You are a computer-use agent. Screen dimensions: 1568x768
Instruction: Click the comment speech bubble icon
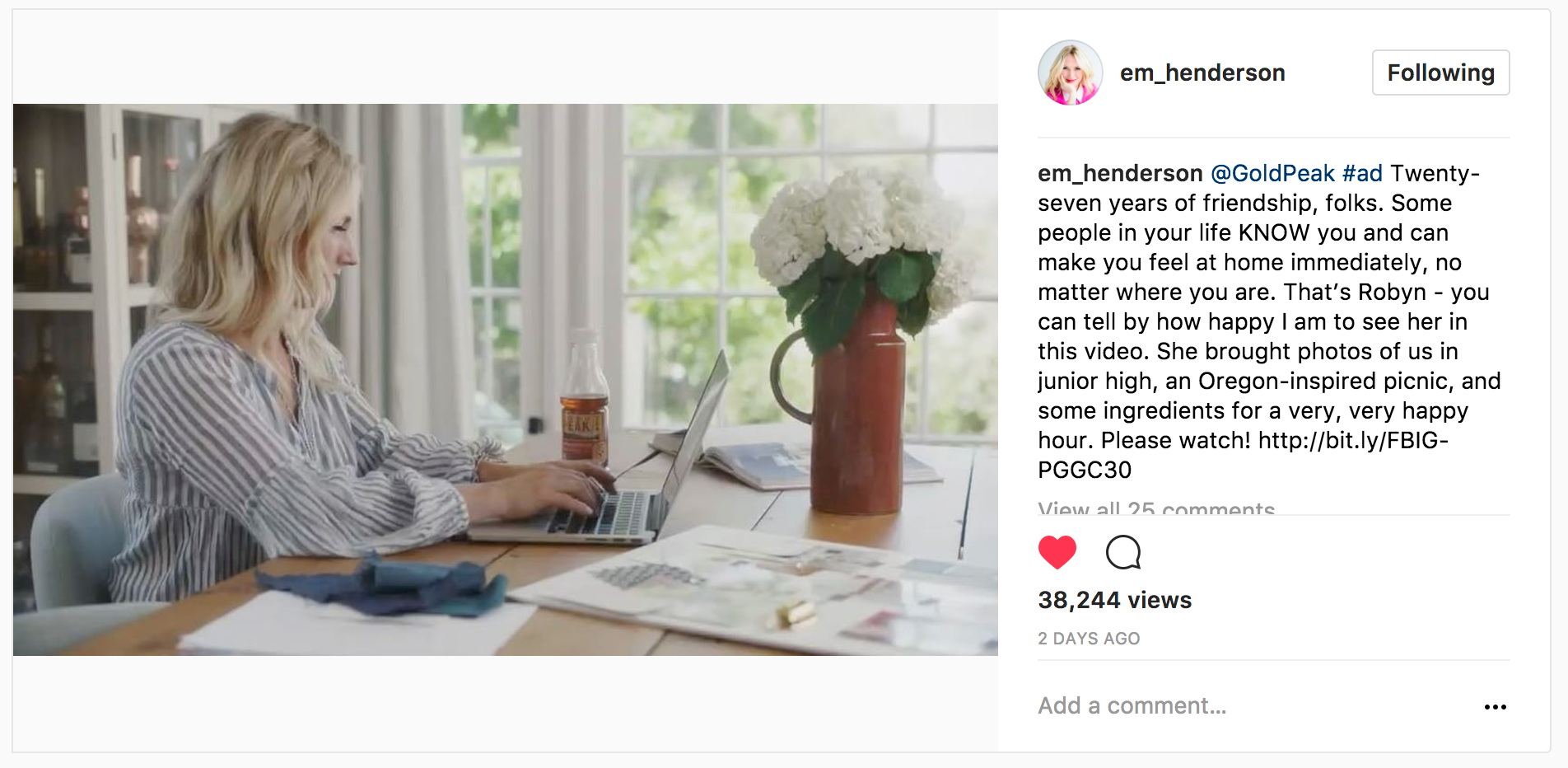(1123, 552)
